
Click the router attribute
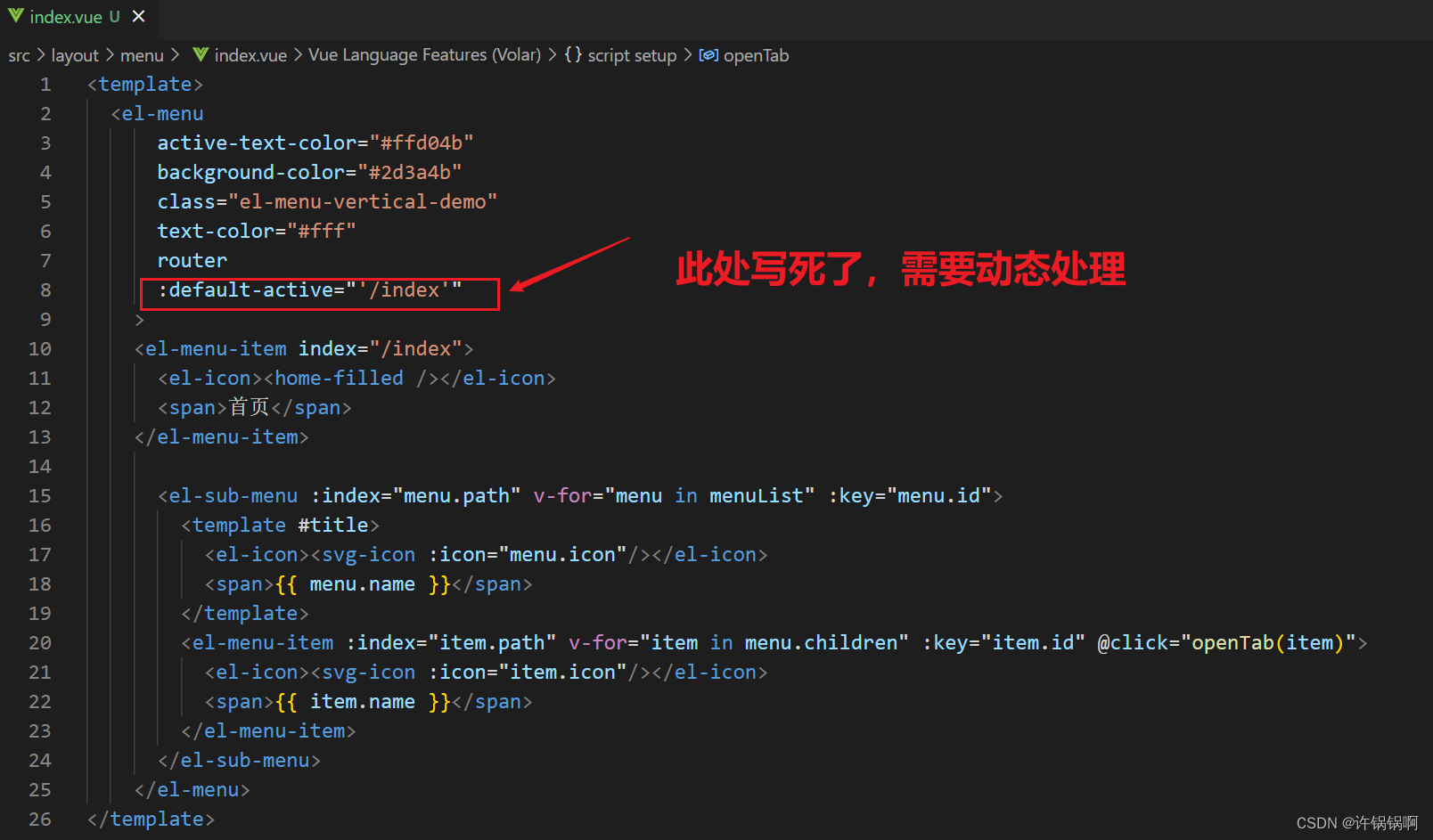192,261
